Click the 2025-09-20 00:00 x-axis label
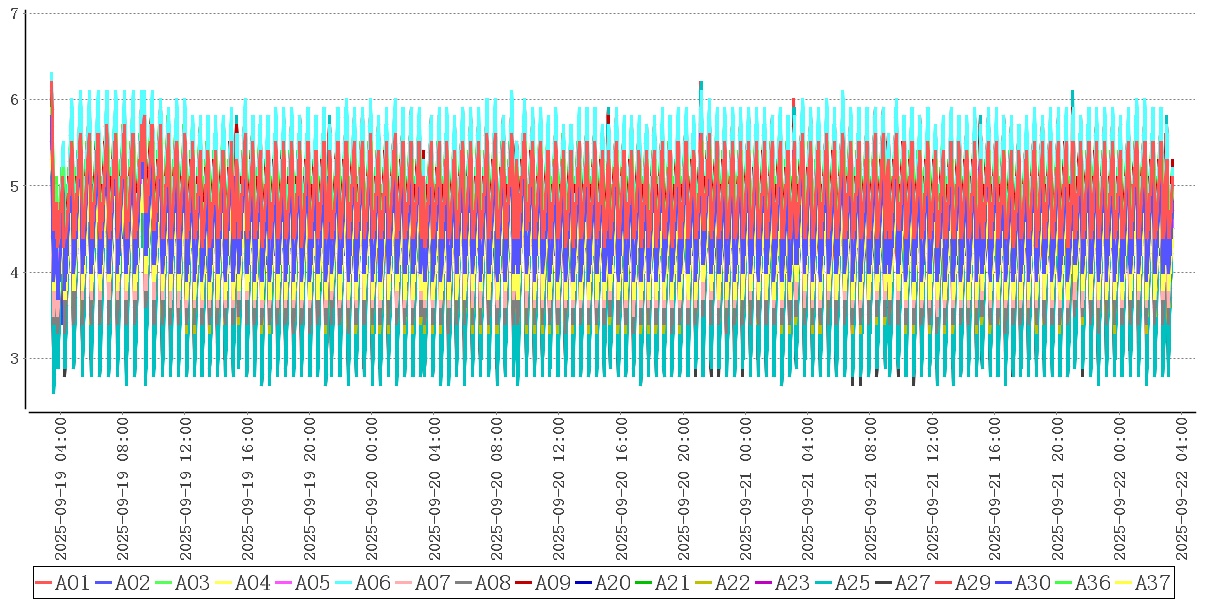 [373, 490]
